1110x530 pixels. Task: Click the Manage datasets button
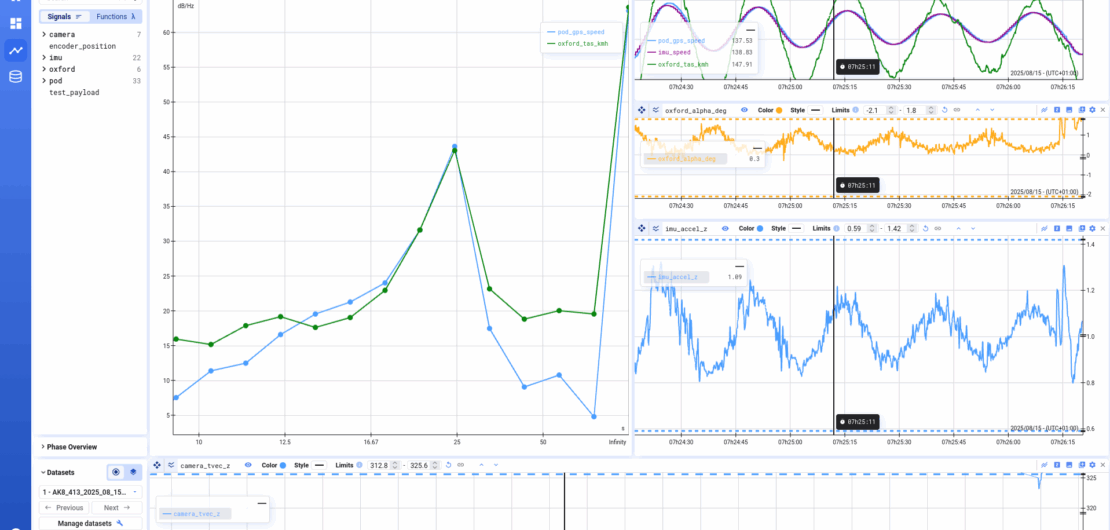coord(90,524)
